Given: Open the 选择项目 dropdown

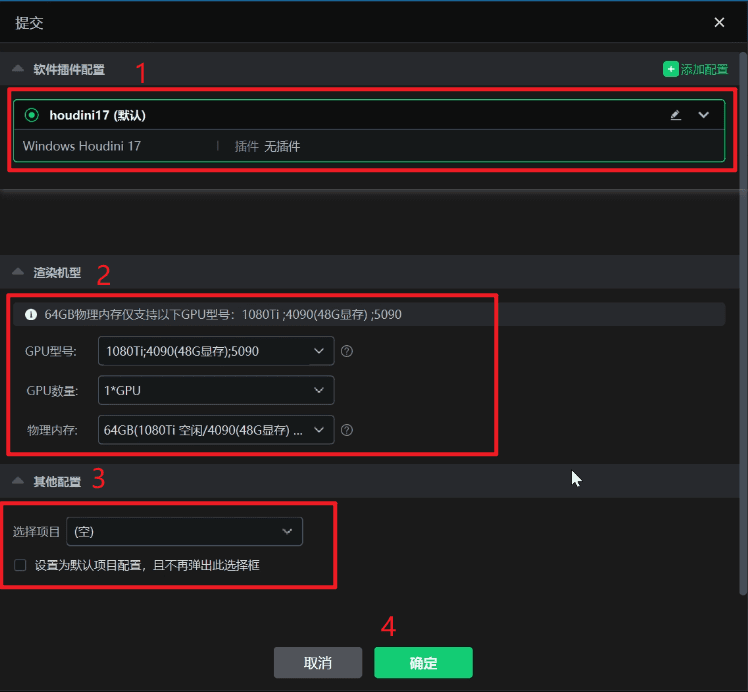Looking at the screenshot, I should (x=184, y=531).
